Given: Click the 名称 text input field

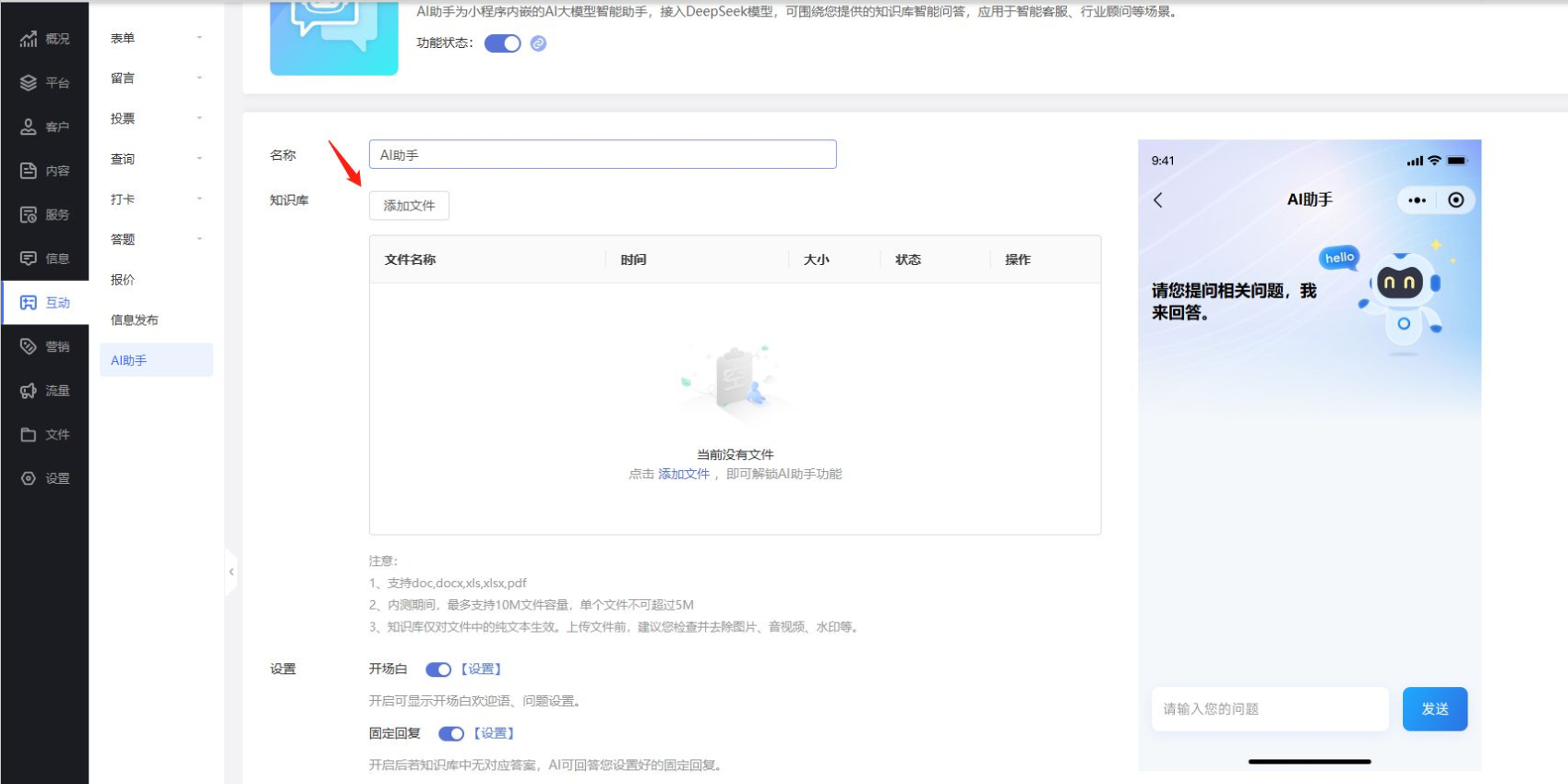Looking at the screenshot, I should pos(602,155).
